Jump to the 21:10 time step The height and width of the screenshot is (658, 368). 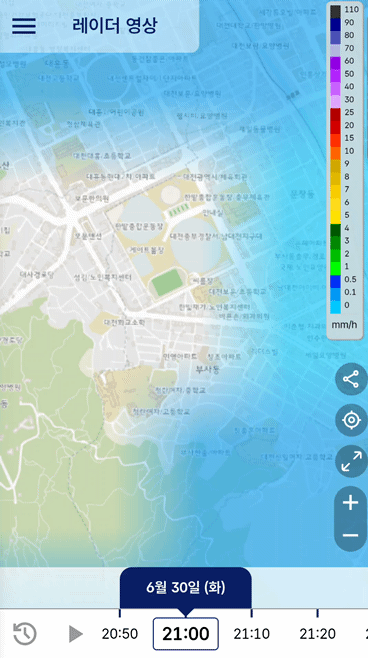coord(251,634)
